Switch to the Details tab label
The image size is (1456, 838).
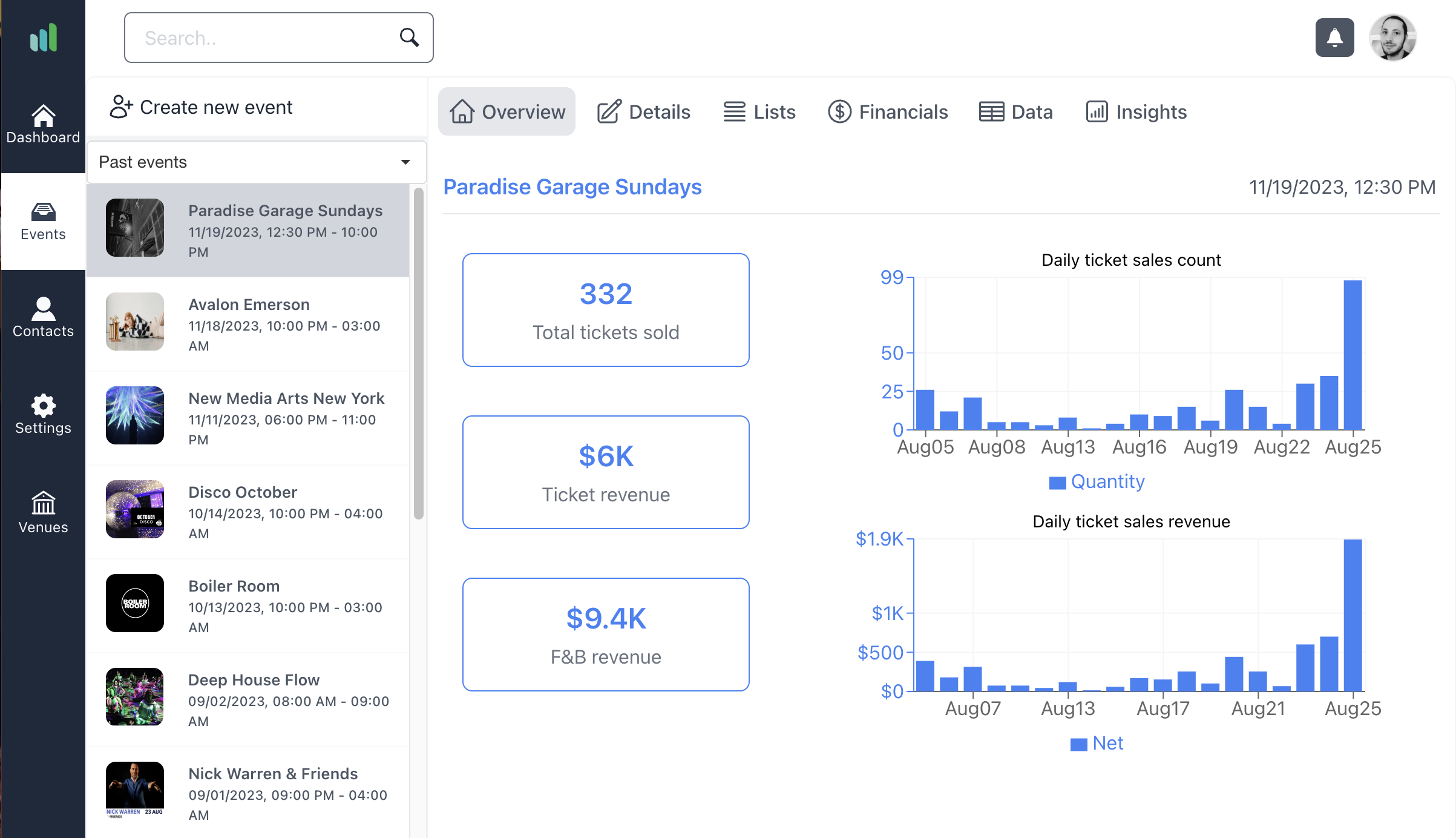(660, 111)
